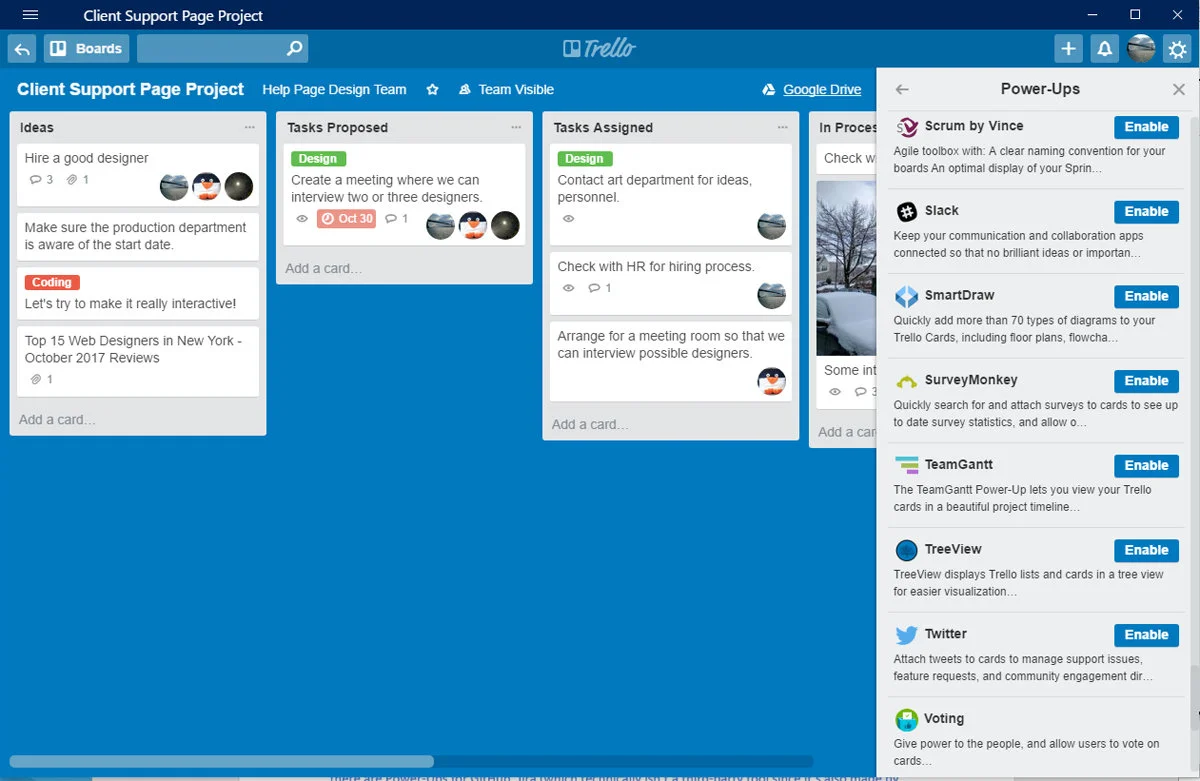Open the Ideas list options menu

[249, 128]
